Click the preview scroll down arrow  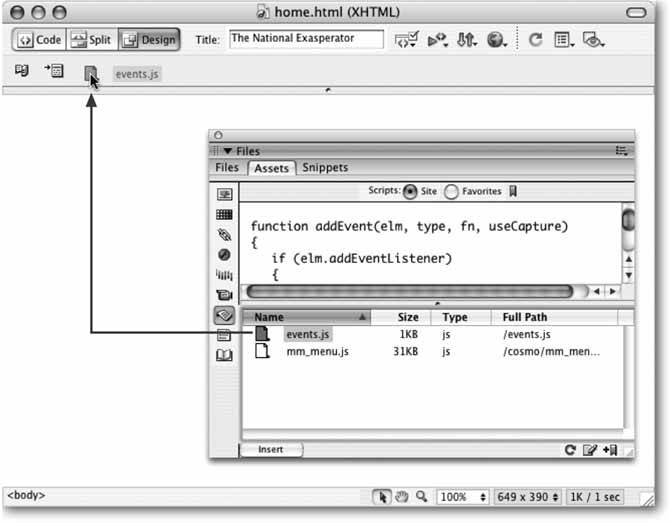(628, 275)
